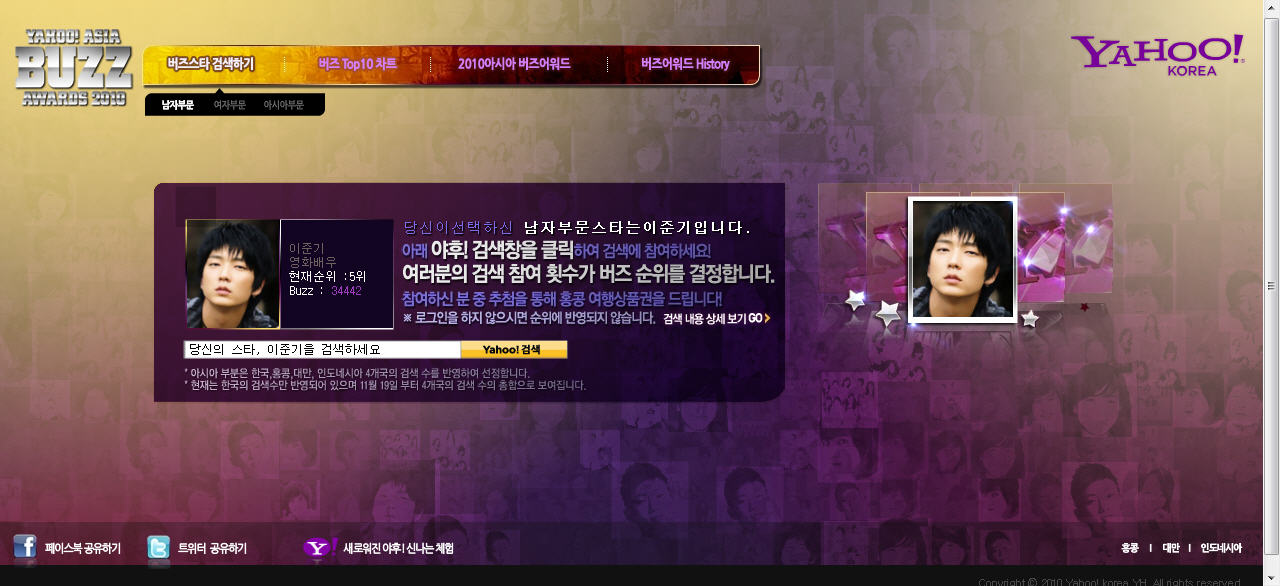Click 페이스북 공유하기 link

pyautogui.click(x=83, y=548)
